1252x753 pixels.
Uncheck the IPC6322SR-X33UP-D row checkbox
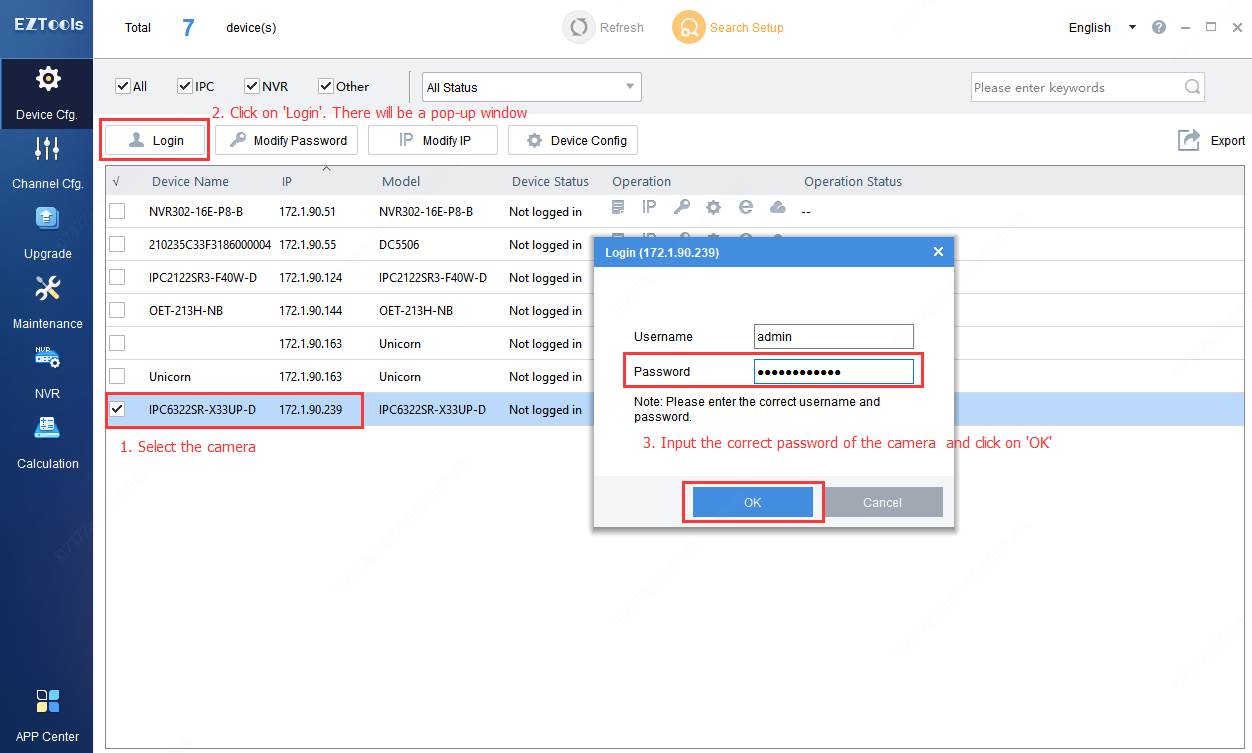coord(117,409)
